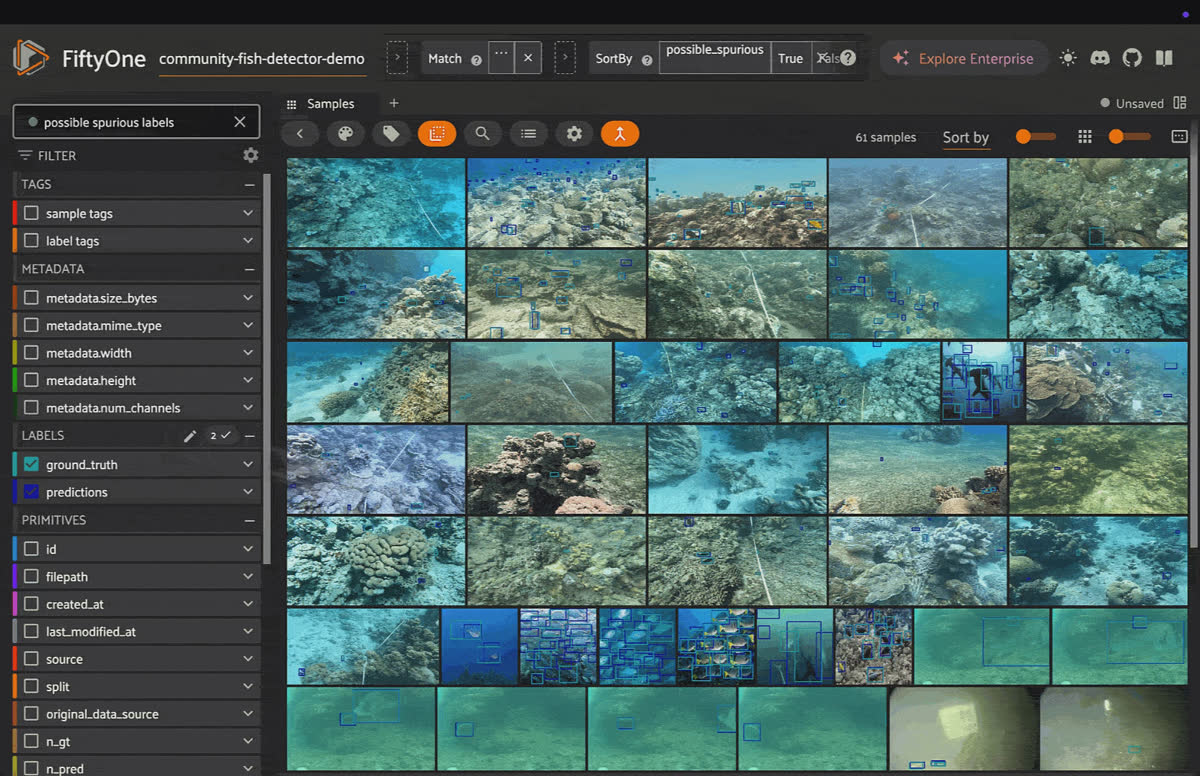The height and width of the screenshot is (776, 1200).
Task: Open the tag samples or labels tool
Action: pyautogui.click(x=391, y=133)
